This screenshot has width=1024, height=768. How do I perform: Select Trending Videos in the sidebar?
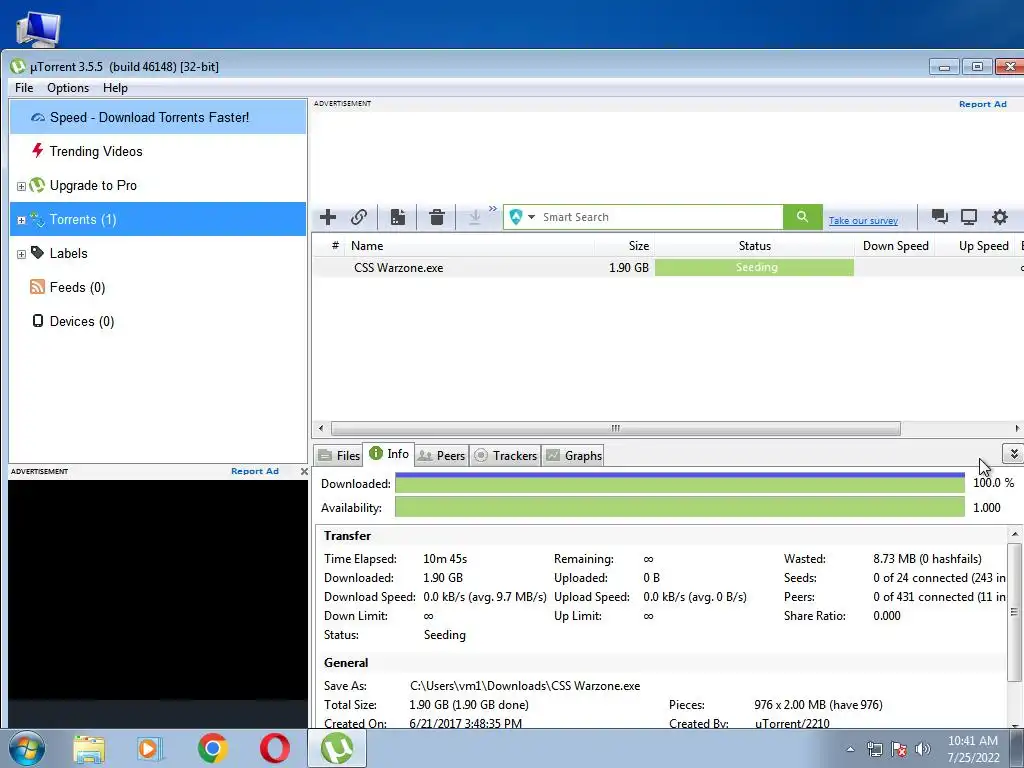pos(158,152)
